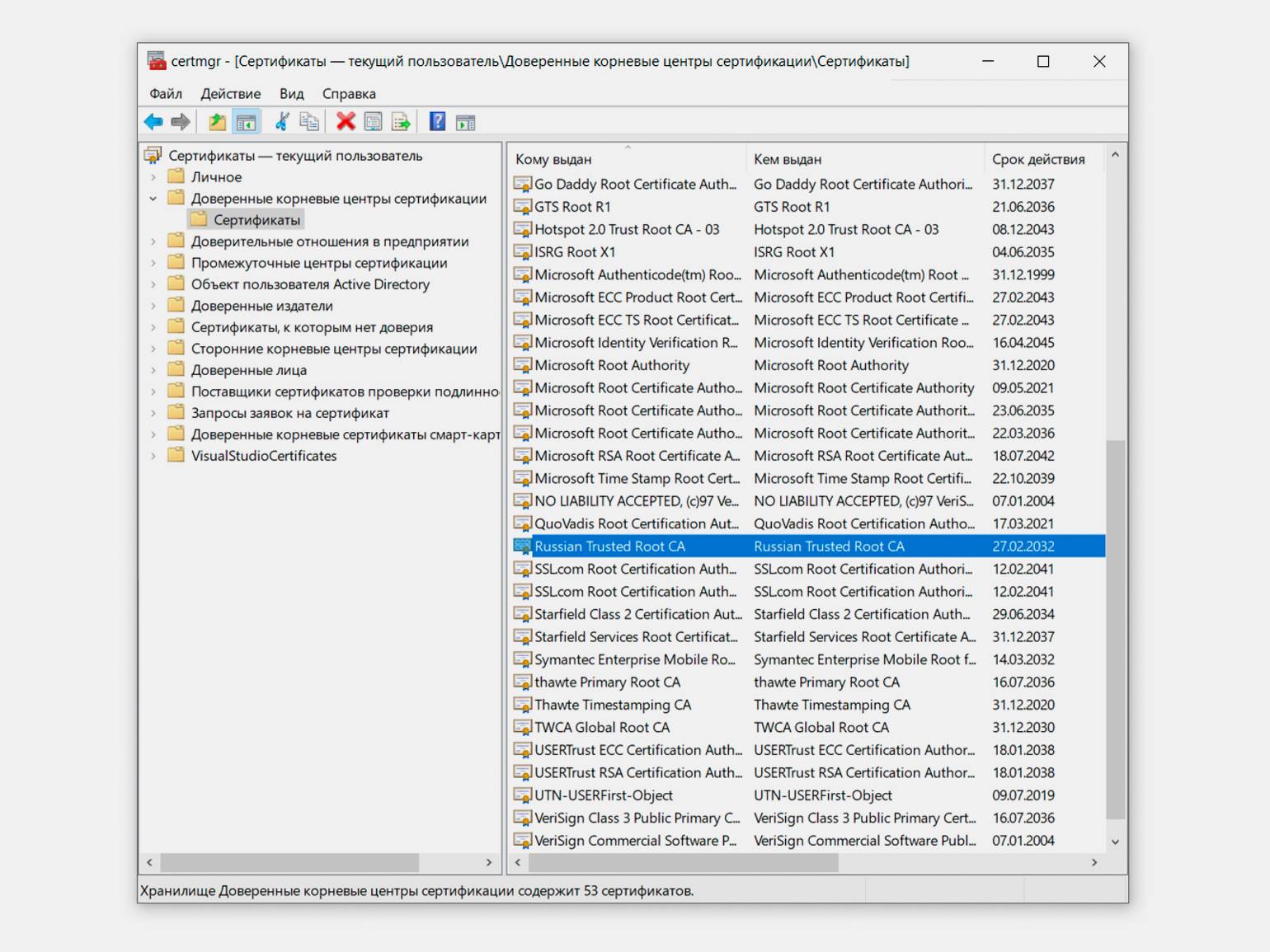Click the Back arrow in the toolbar
1270x952 pixels.
coord(153,122)
